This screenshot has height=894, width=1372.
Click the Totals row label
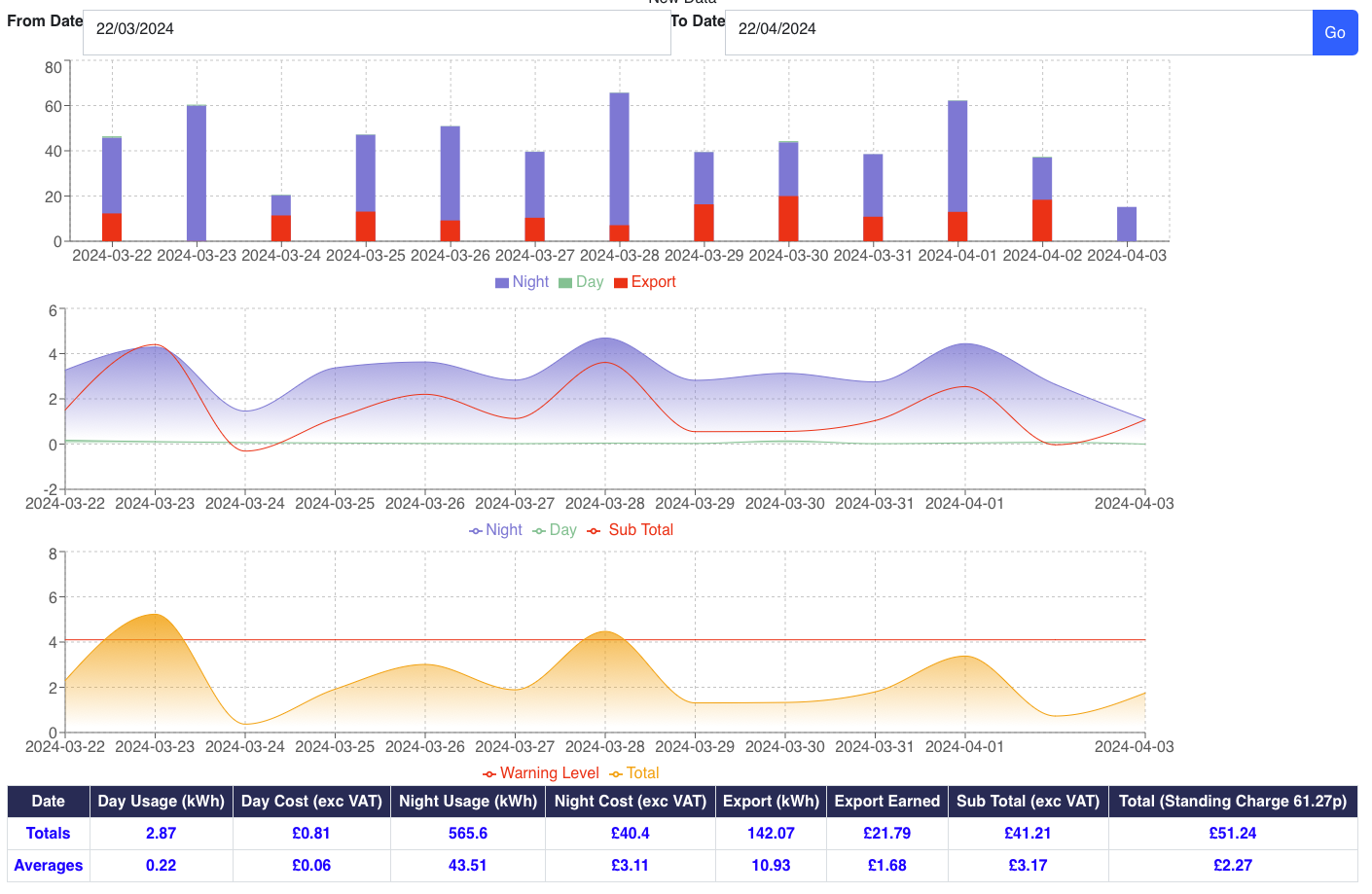(49, 834)
